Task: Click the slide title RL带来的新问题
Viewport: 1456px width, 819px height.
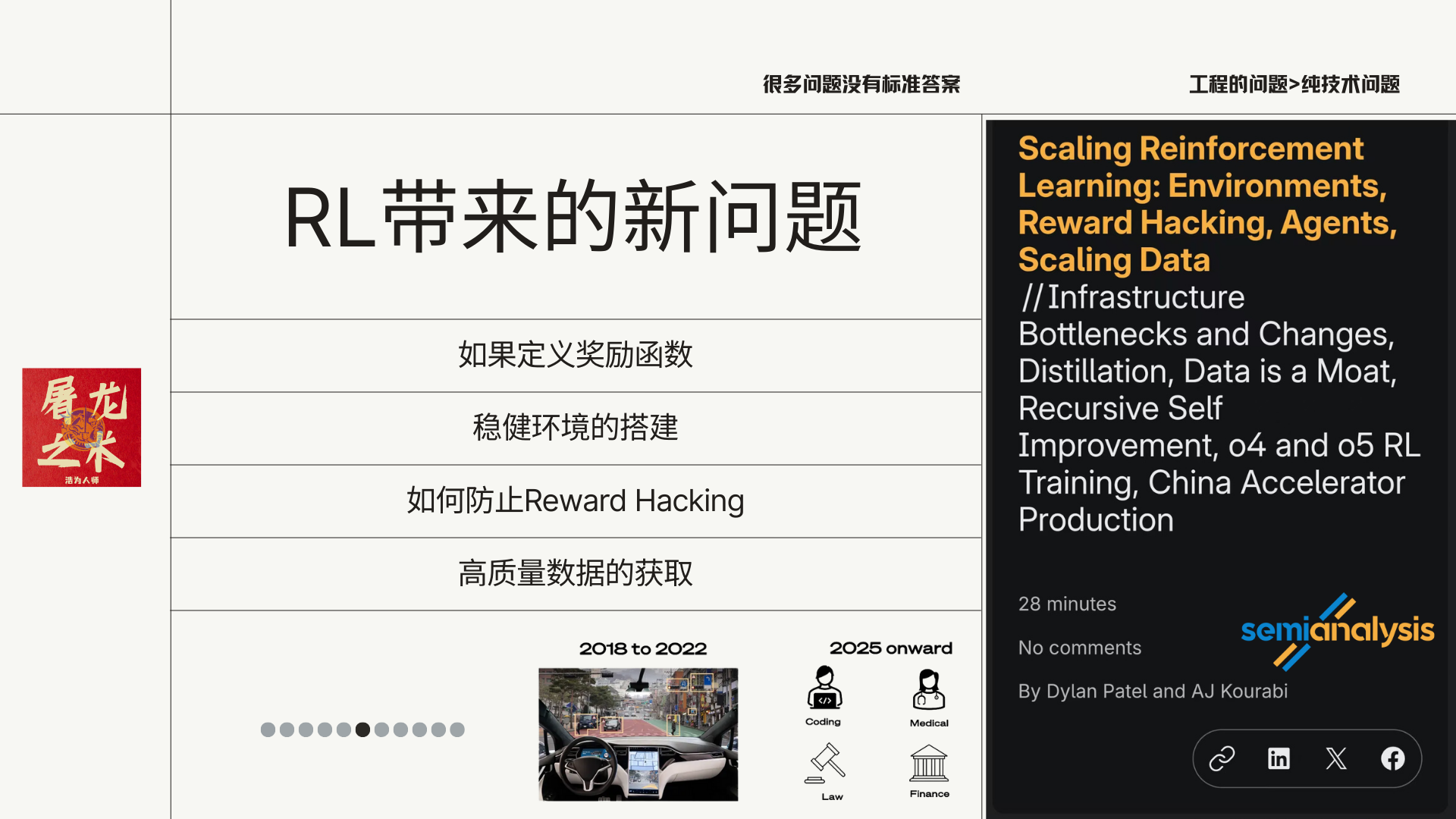Action: 573,218
